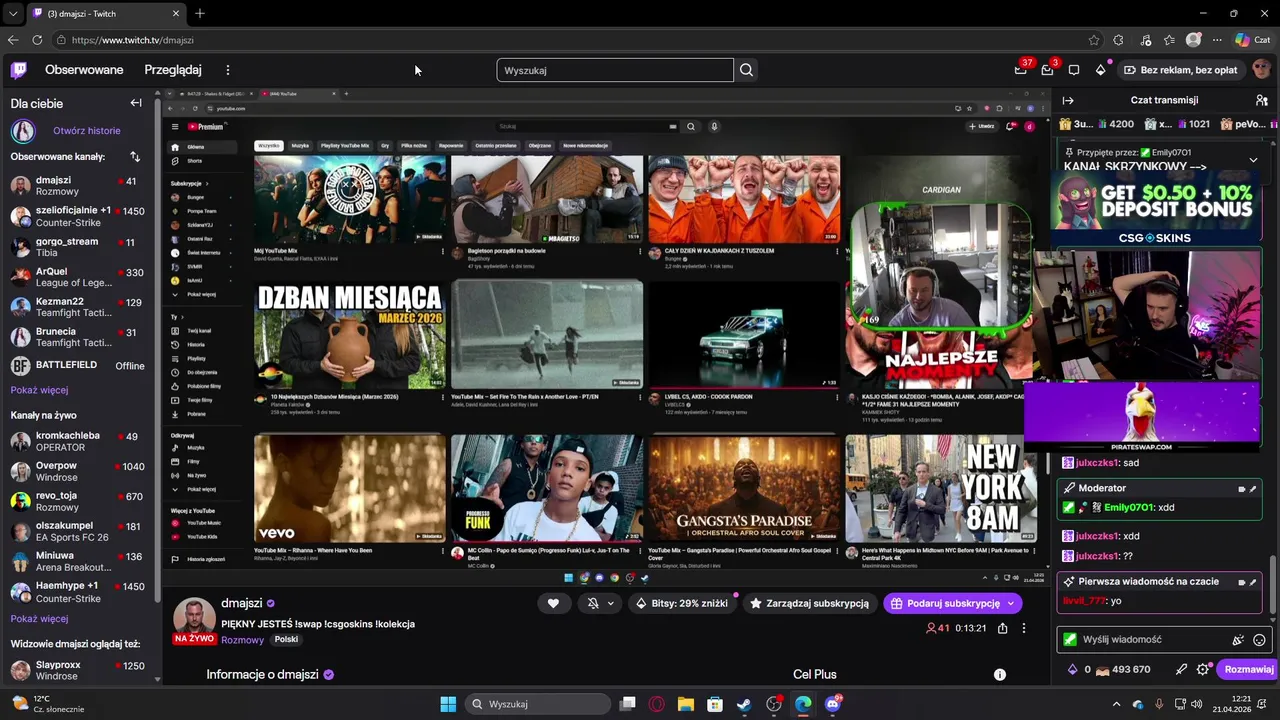Viewport: 1280px width, 720px height.
Task: Open moderator sword tools icon
Action: click(1181, 670)
